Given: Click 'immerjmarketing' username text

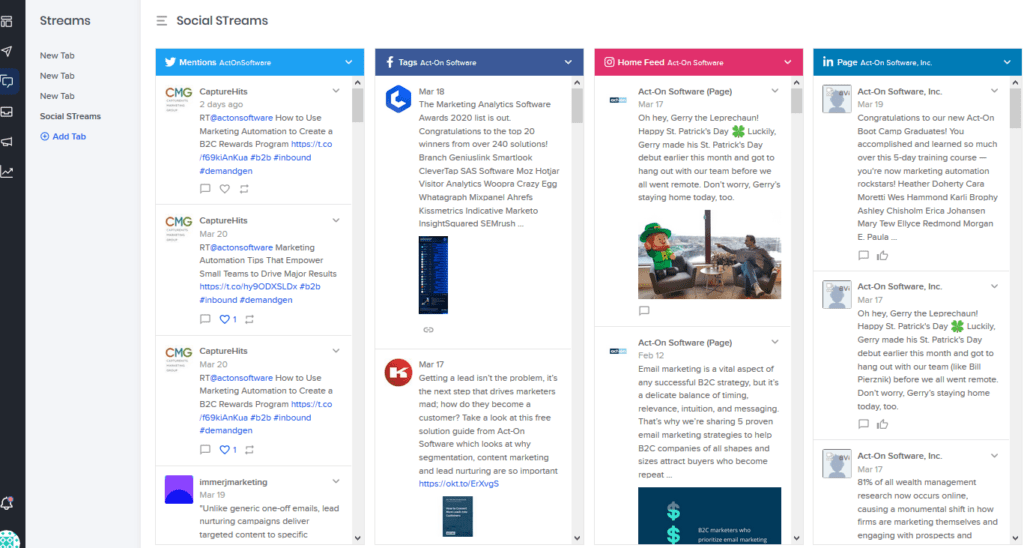Looking at the screenshot, I should coord(233,482).
